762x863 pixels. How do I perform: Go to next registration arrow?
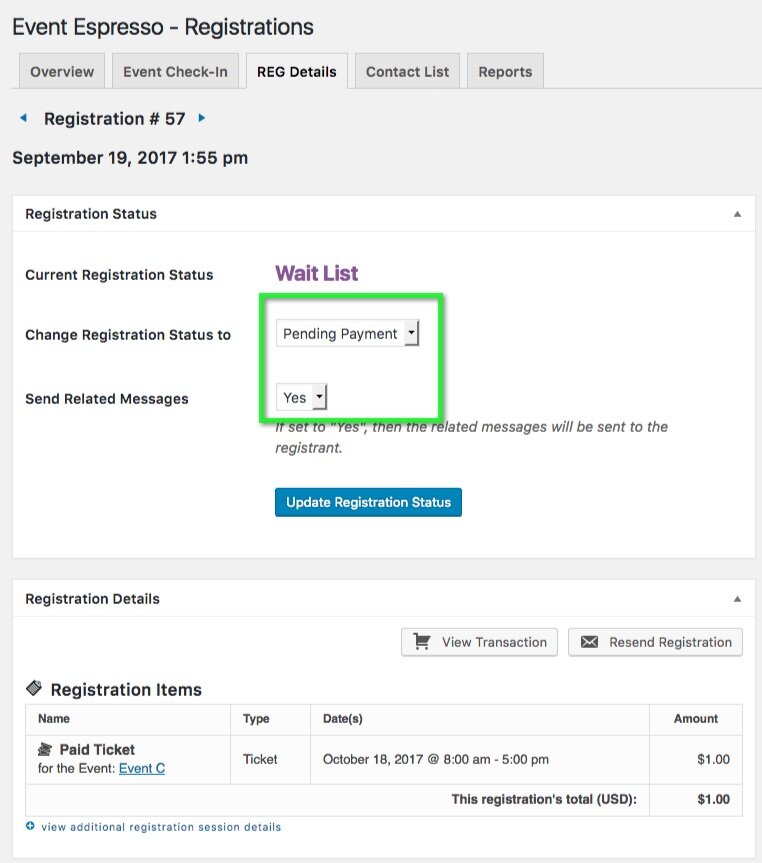click(202, 118)
